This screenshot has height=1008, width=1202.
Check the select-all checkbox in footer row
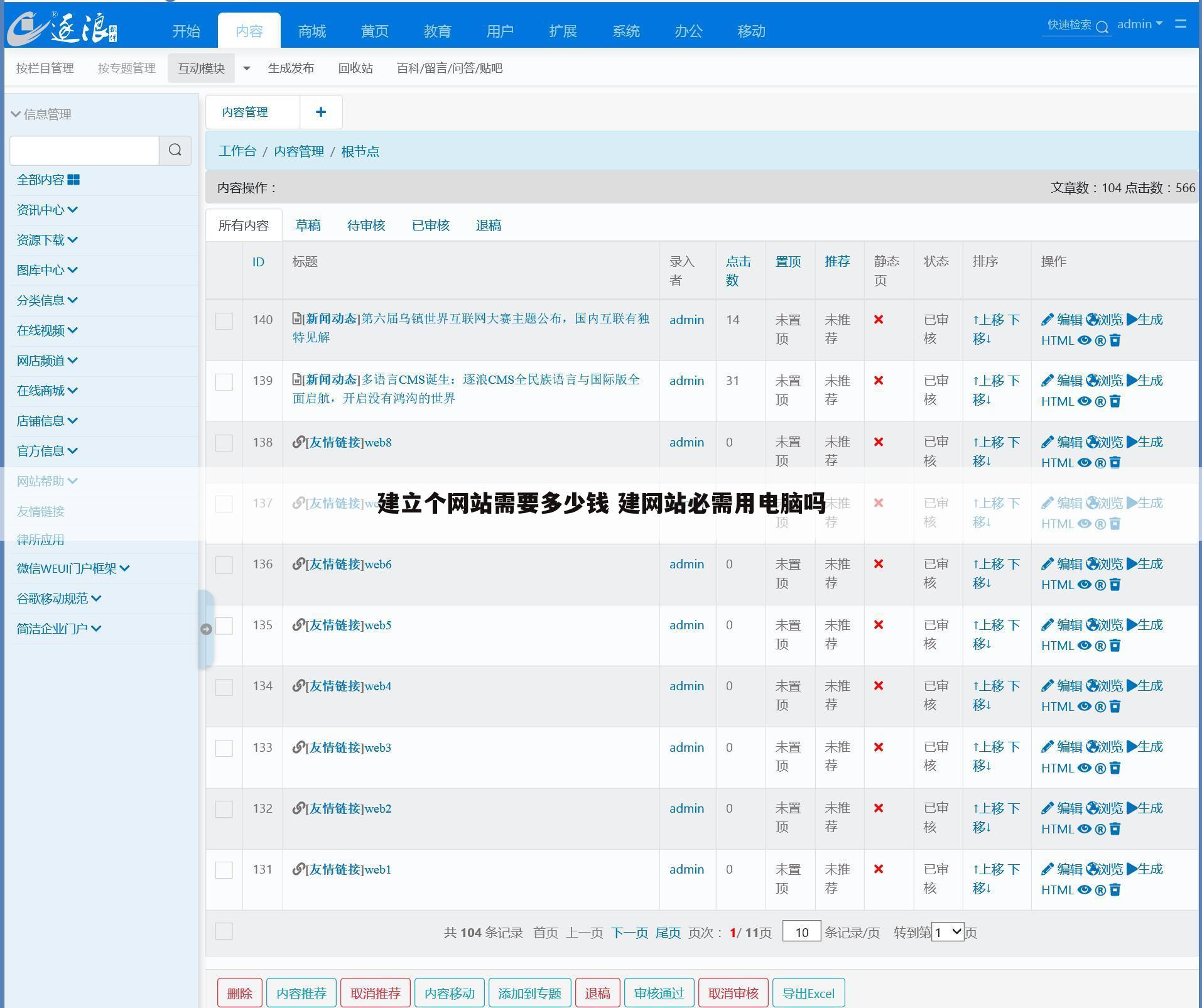coord(224,932)
